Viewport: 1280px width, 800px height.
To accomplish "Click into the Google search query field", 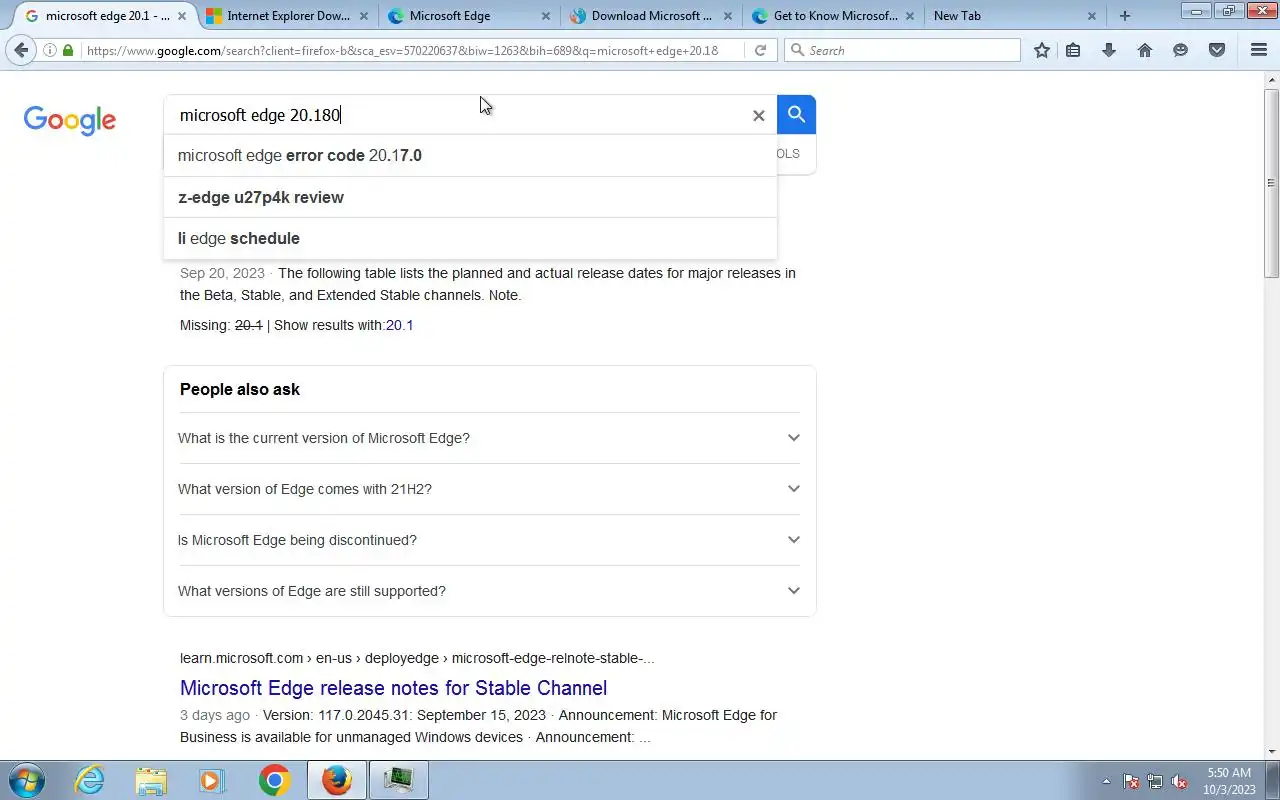I will pos(460,115).
